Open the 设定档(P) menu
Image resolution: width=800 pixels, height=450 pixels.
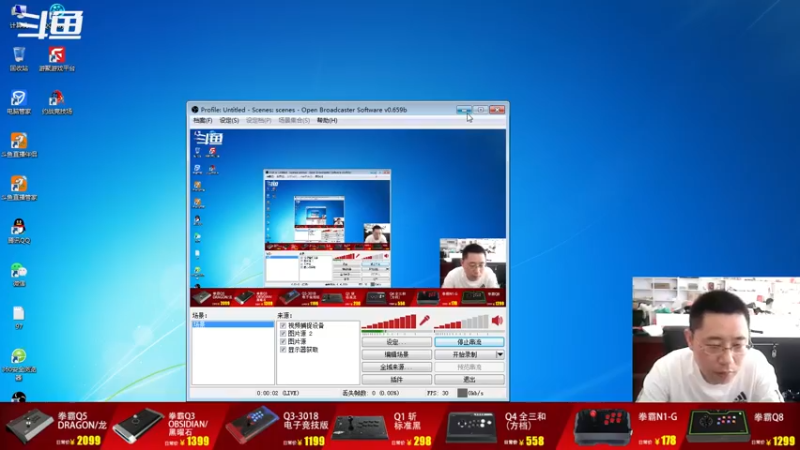259,120
